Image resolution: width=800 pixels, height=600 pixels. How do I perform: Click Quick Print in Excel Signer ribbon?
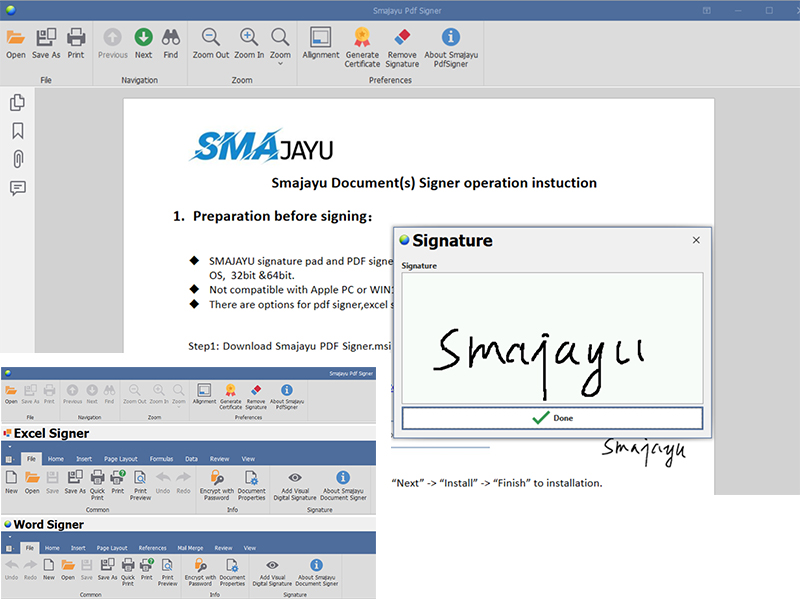[x=97, y=485]
